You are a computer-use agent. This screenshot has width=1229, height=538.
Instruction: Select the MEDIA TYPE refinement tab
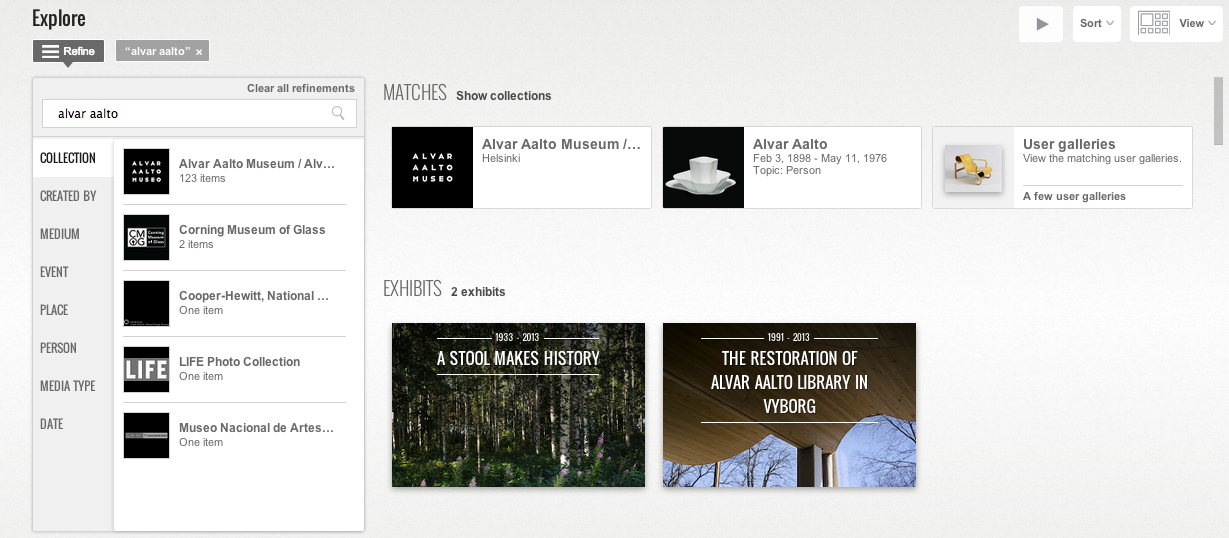point(73,386)
